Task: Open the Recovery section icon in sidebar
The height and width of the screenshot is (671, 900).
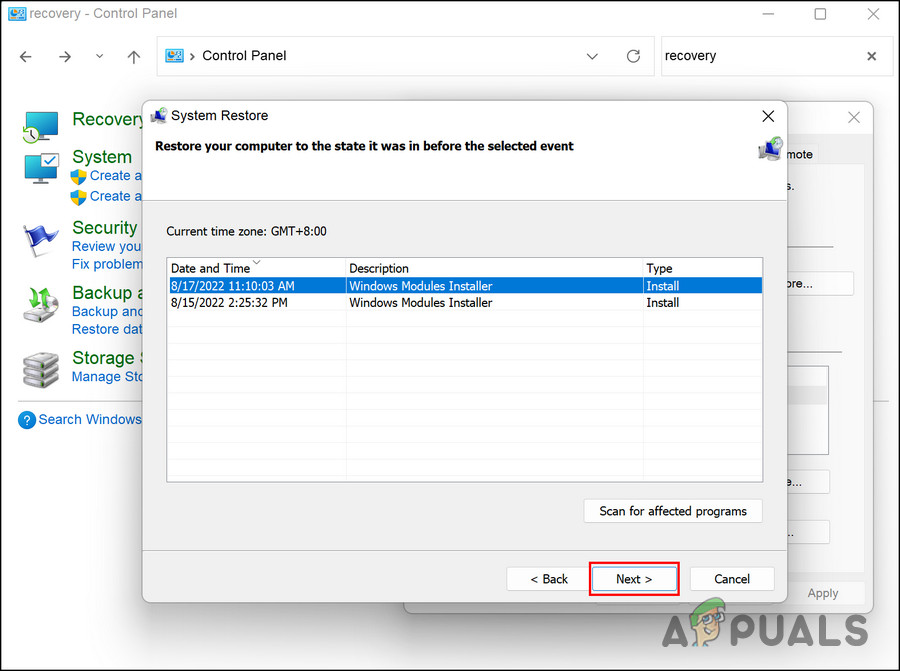Action: 40,125
